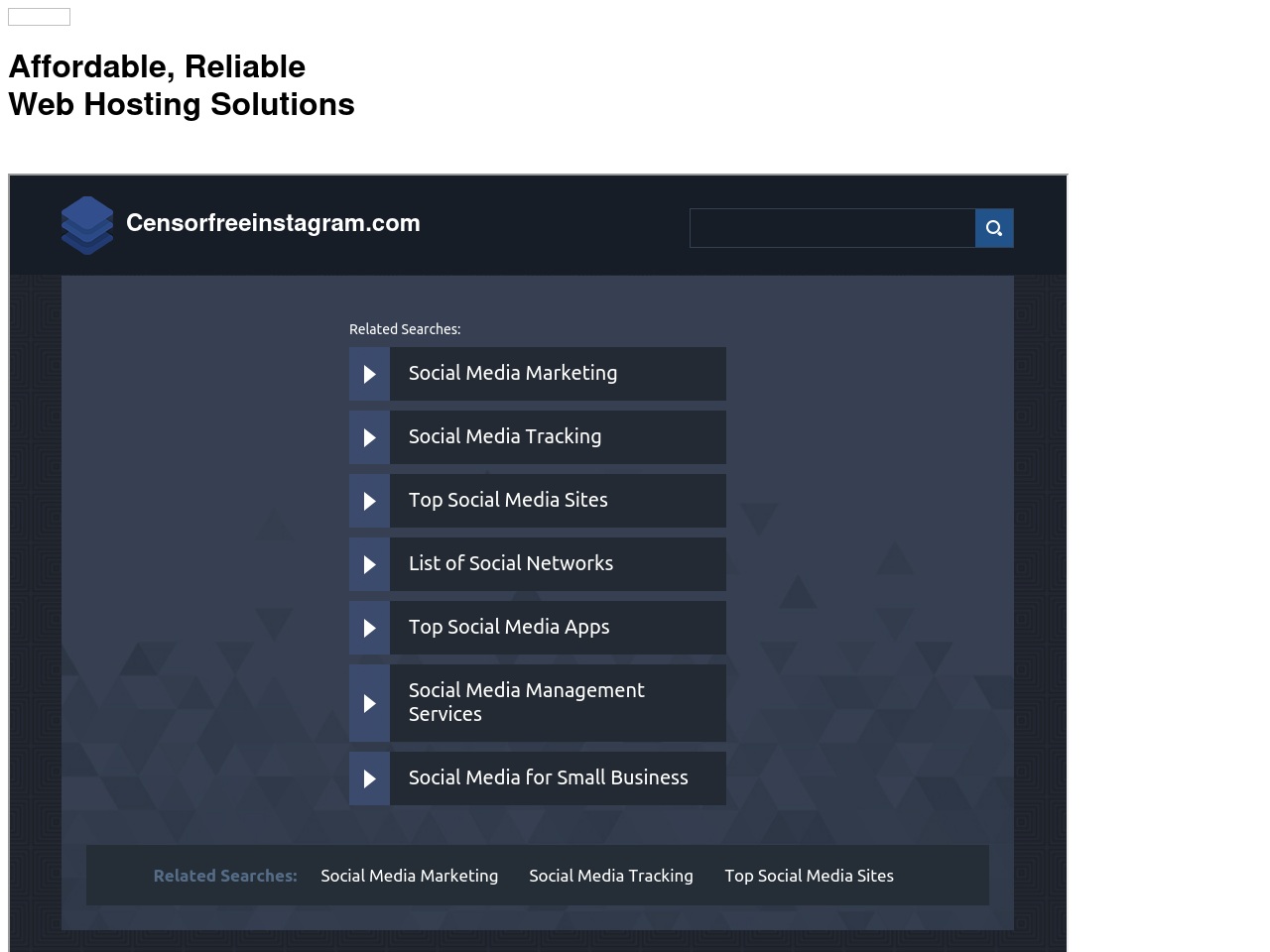Click the Censorfreeinstagram stacked layers logo
This screenshot has height=952, width=1270.
tap(87, 225)
